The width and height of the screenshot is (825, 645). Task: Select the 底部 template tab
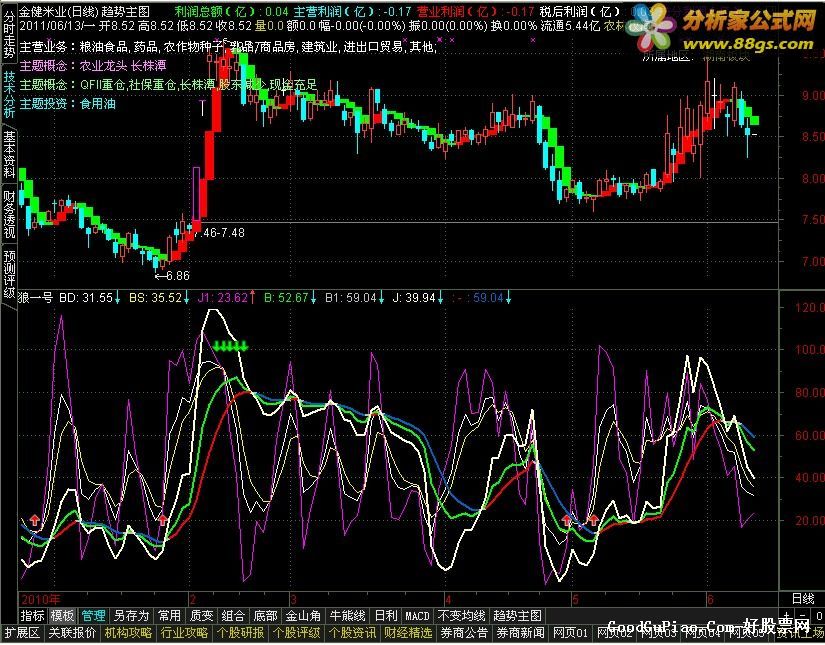[x=265, y=616]
